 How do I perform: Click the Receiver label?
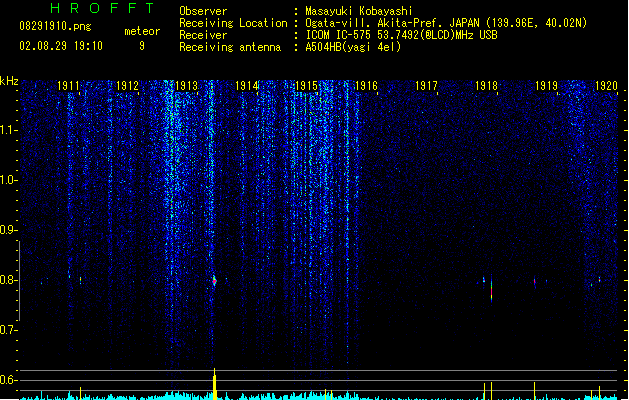point(203,35)
